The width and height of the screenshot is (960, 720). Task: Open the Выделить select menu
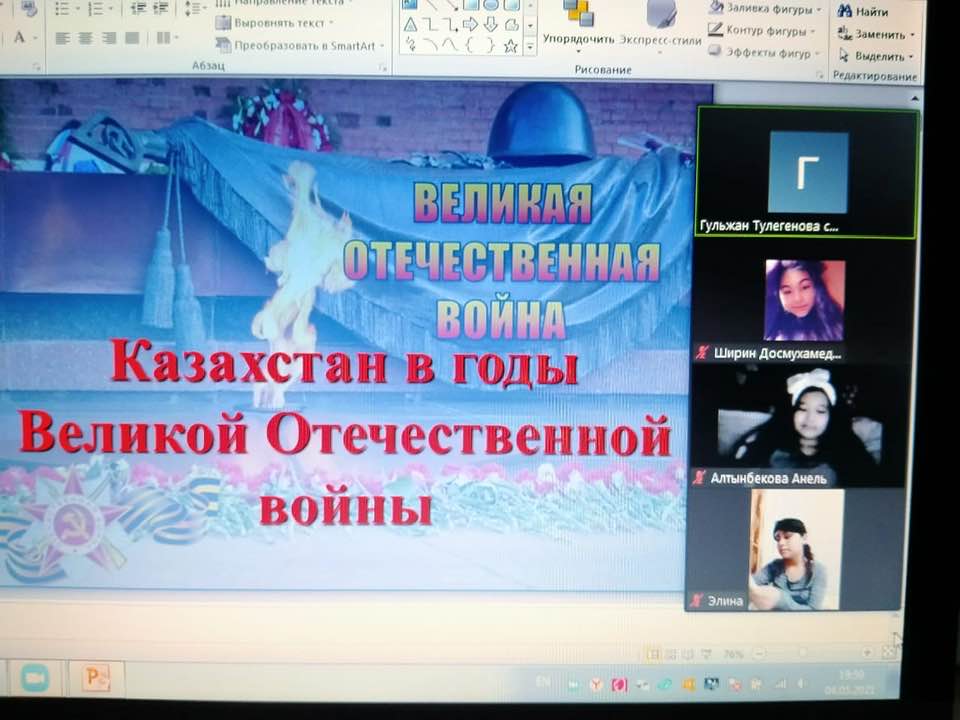[x=877, y=56]
